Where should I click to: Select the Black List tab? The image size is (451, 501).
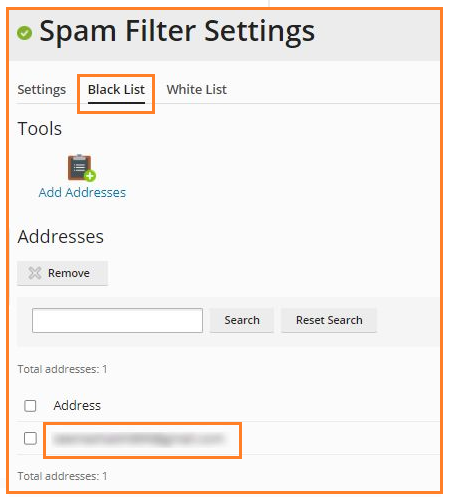[x=116, y=90]
